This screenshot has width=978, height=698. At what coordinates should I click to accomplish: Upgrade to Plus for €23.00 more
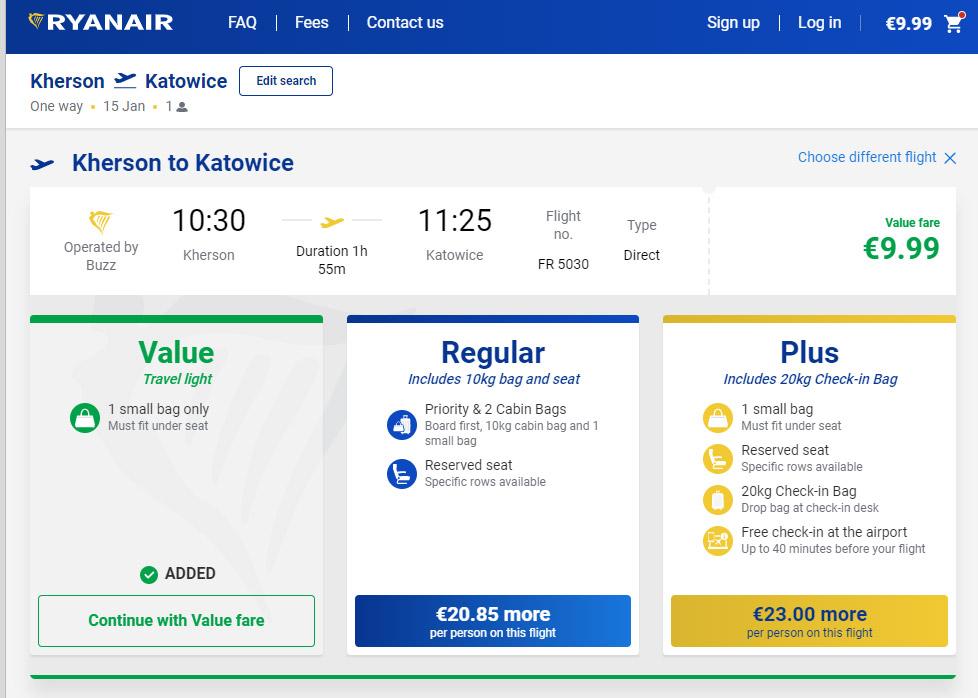click(x=809, y=620)
